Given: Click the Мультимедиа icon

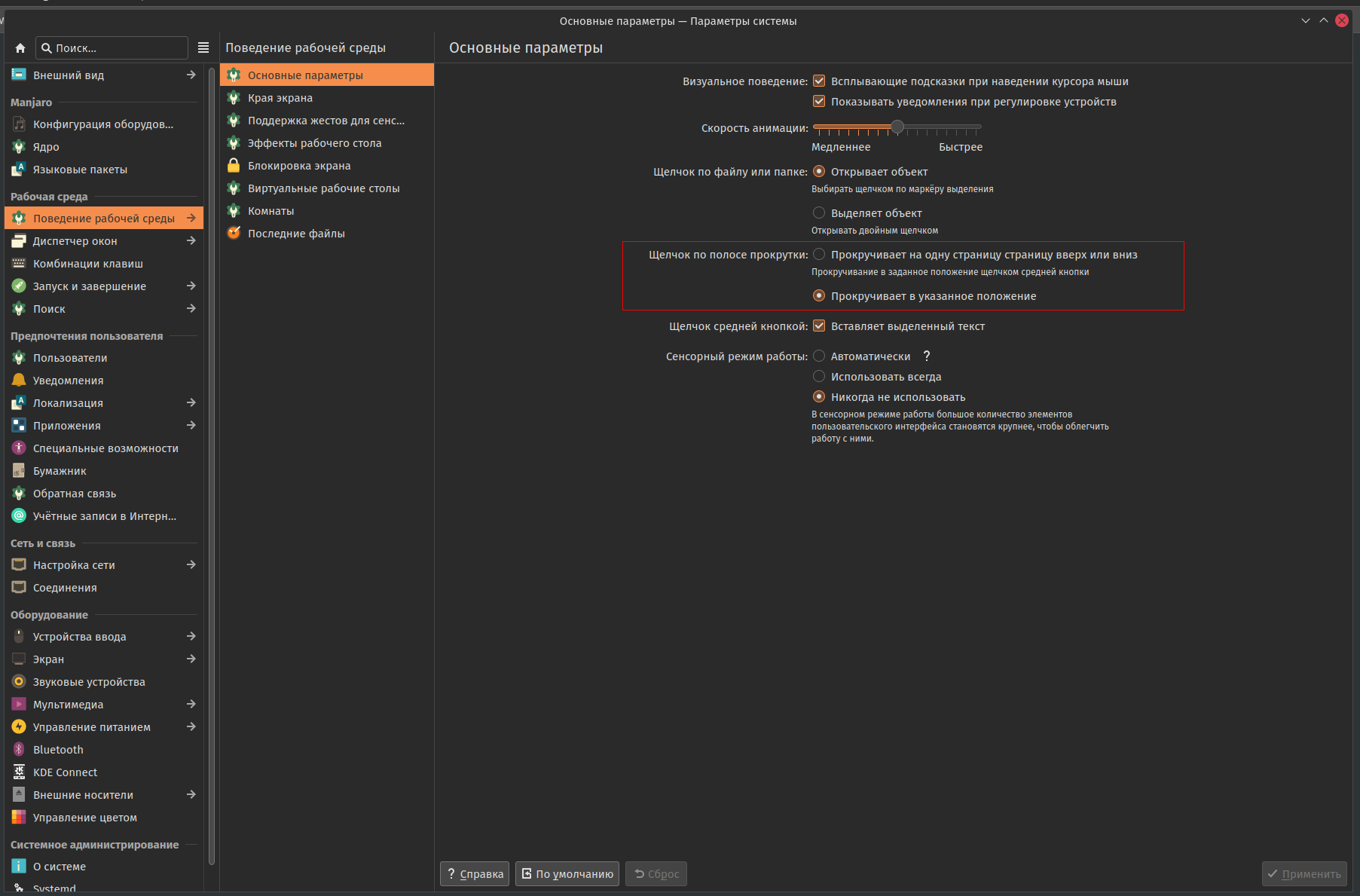Looking at the screenshot, I should (x=19, y=705).
